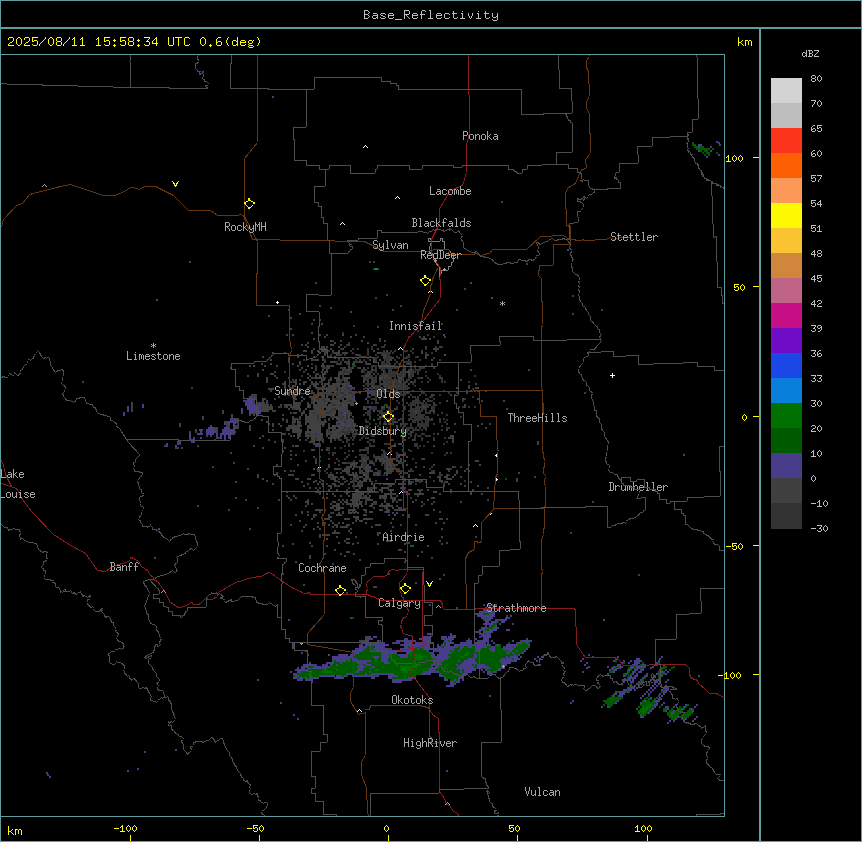Image resolution: width=862 pixels, height=842 pixels.
Task: Click the Lacombe city label
Action: pos(450,191)
